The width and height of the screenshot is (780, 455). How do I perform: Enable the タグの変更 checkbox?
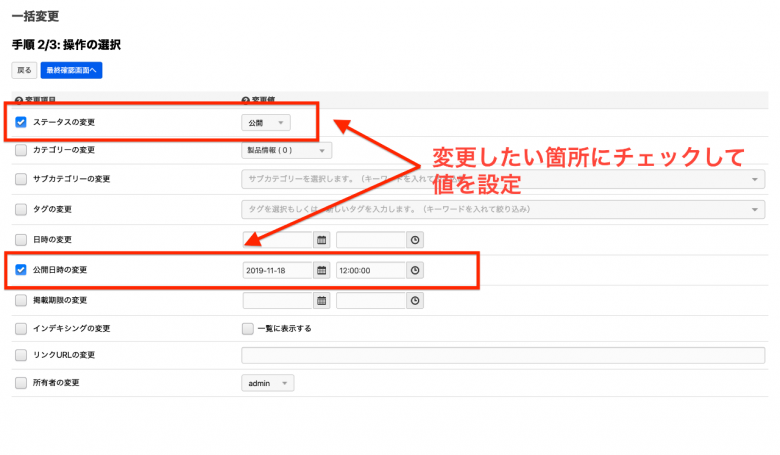pos(21,209)
